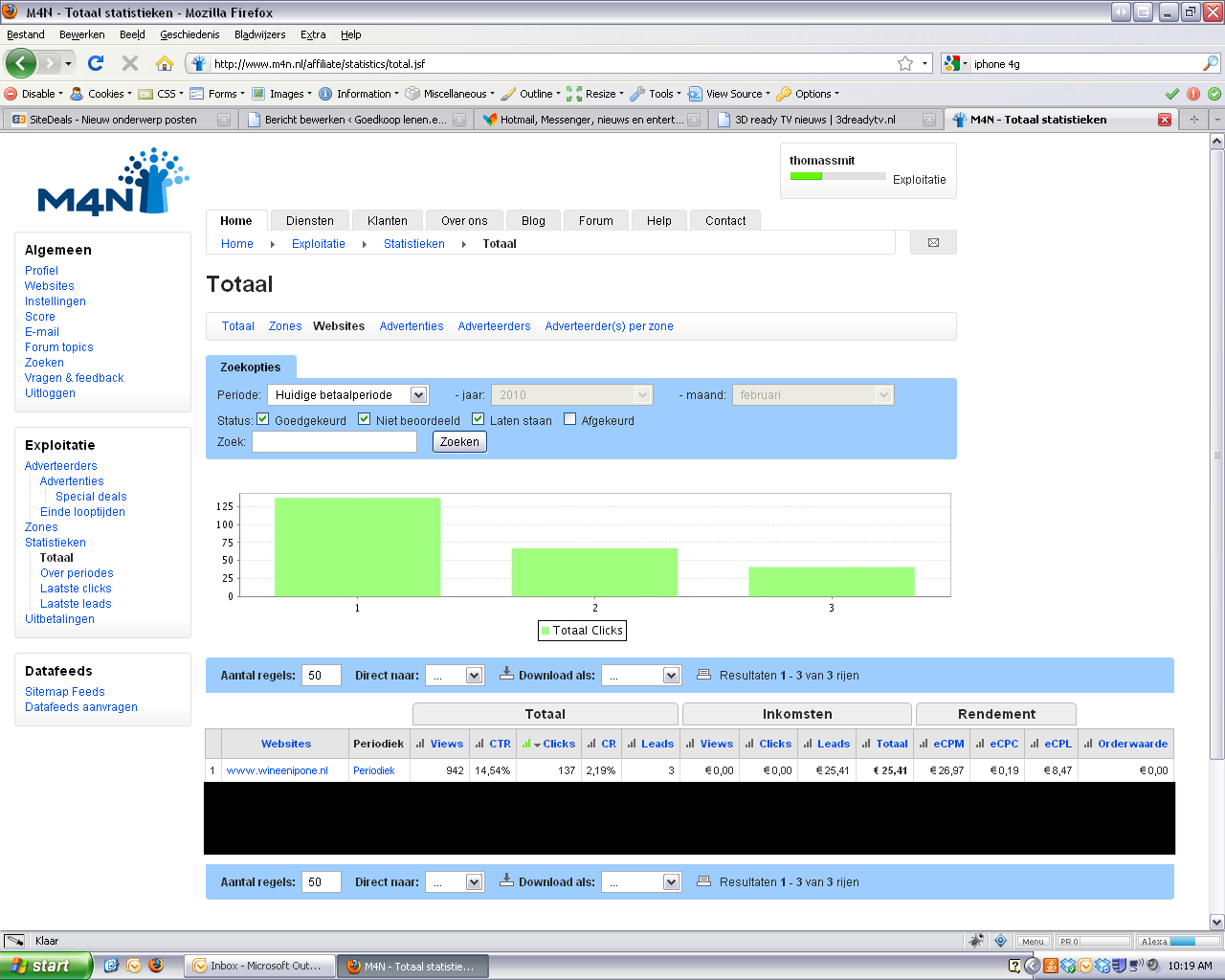Screen dimensions: 1225x980
Task: Open www.wineenipone.nl website link
Action: tap(277, 770)
